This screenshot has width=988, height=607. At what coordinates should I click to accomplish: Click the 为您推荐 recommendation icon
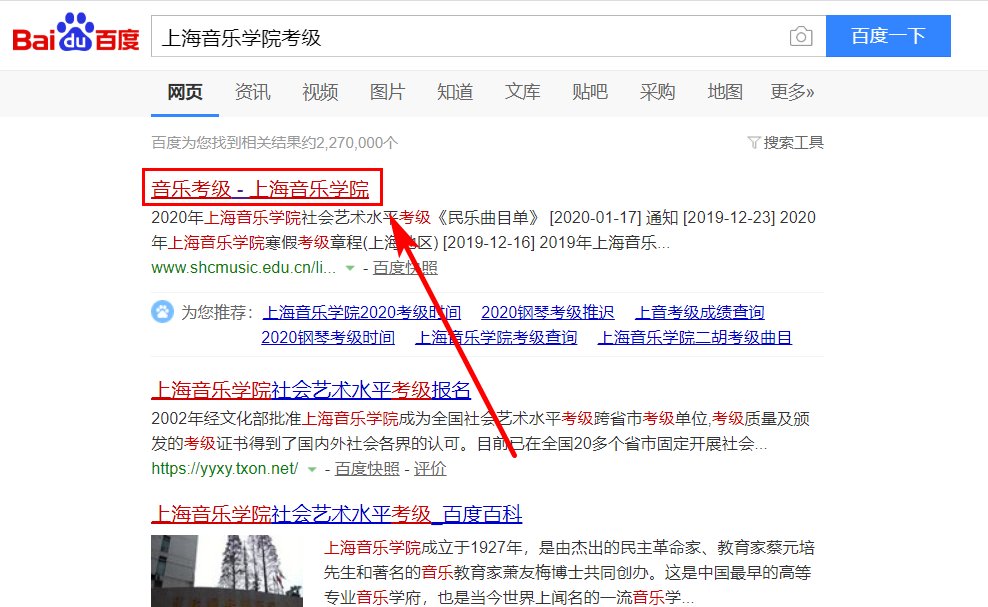164,311
